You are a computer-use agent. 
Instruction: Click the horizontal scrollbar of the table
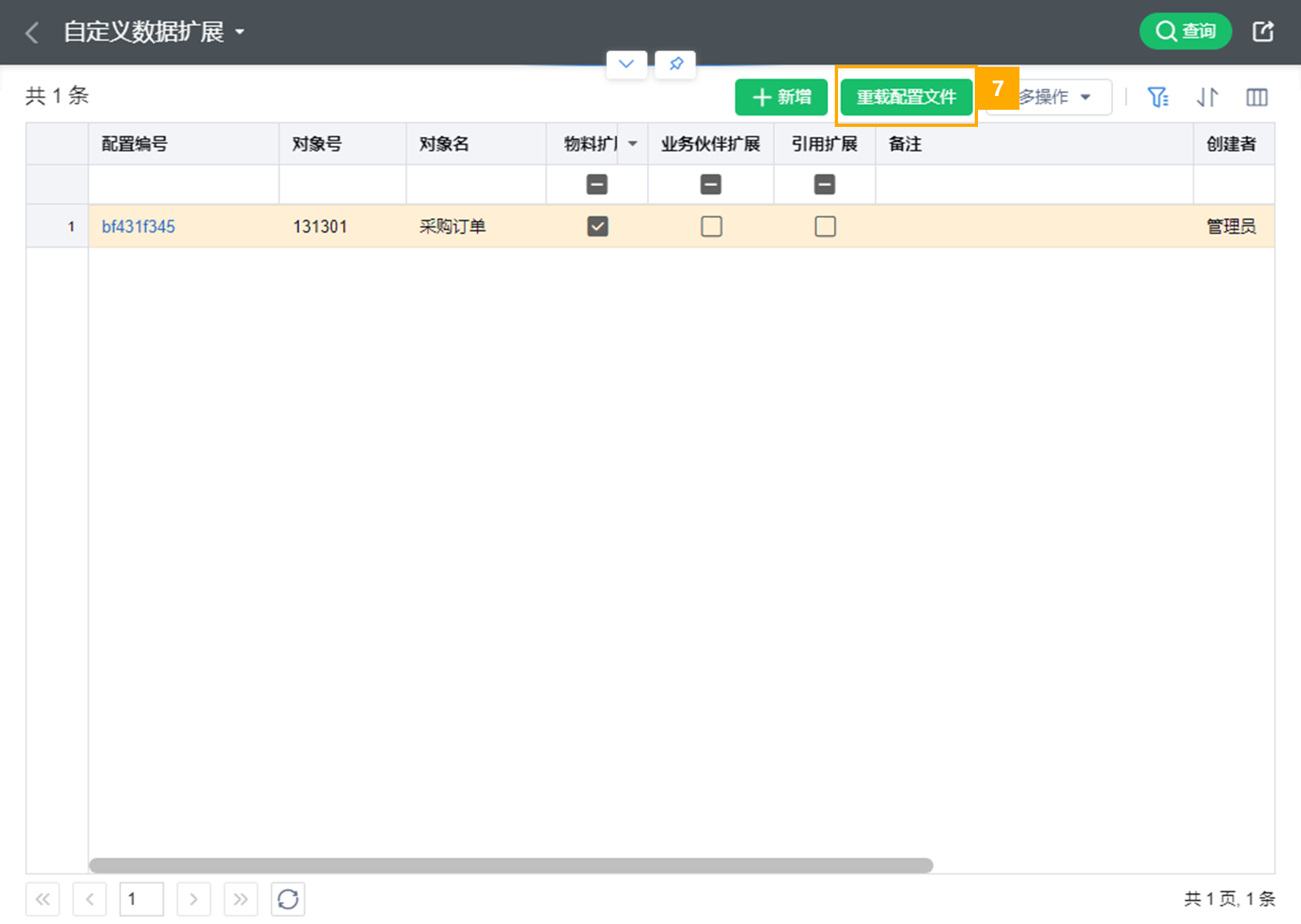click(510, 865)
